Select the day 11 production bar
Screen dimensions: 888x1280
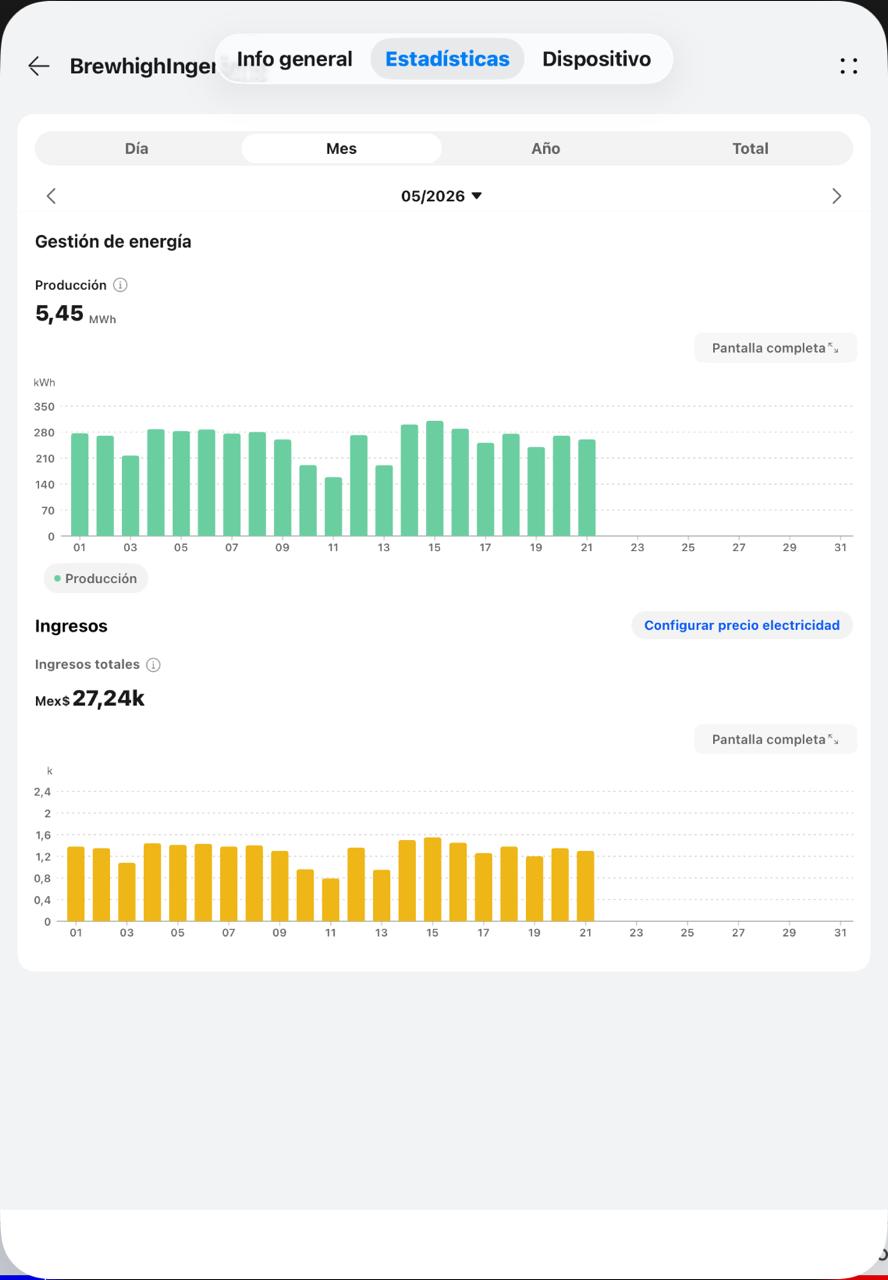(x=333, y=506)
